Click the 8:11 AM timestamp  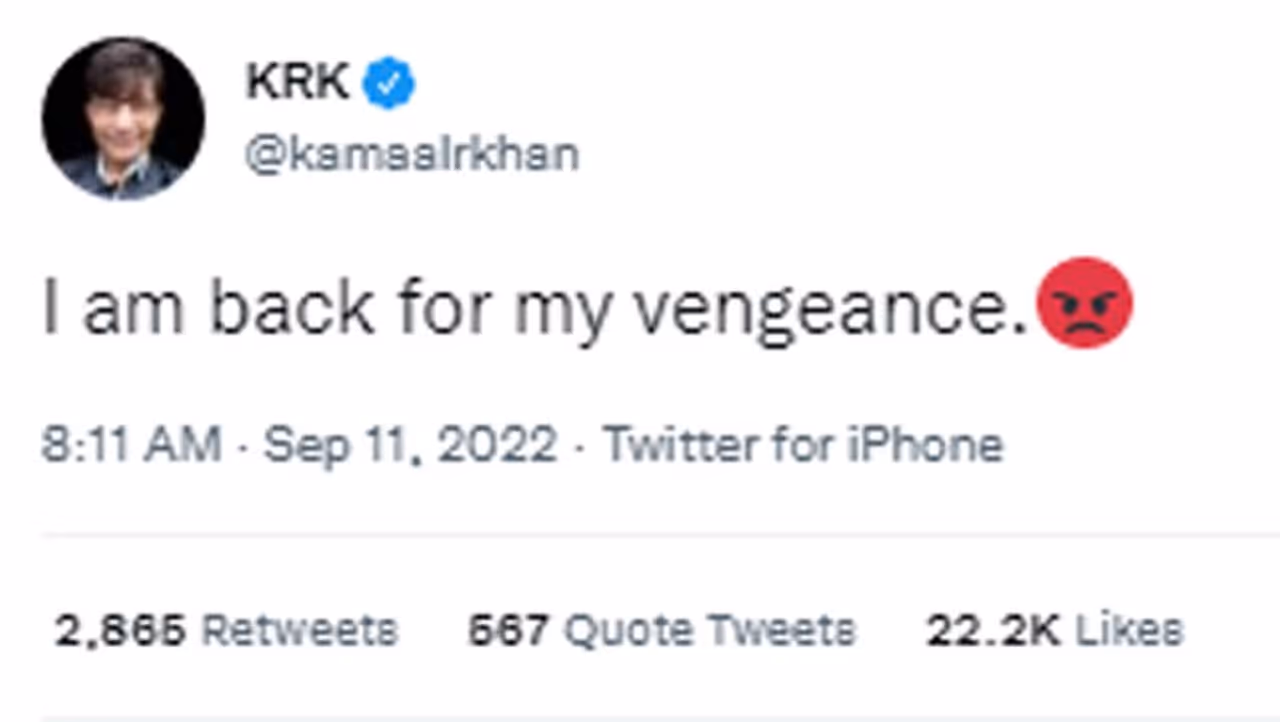pos(131,445)
